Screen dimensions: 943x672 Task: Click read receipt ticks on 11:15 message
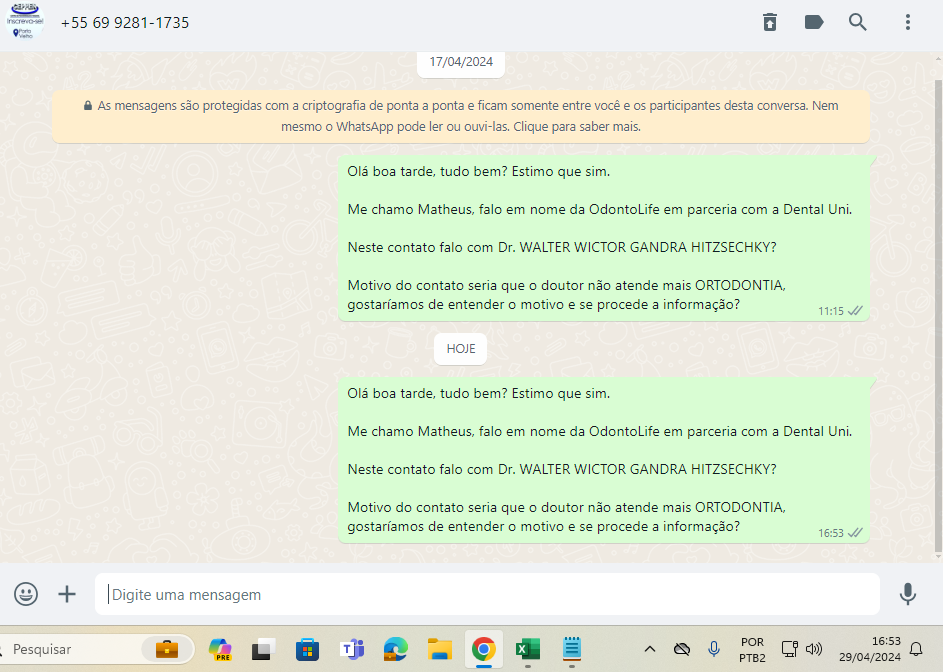pos(855,311)
